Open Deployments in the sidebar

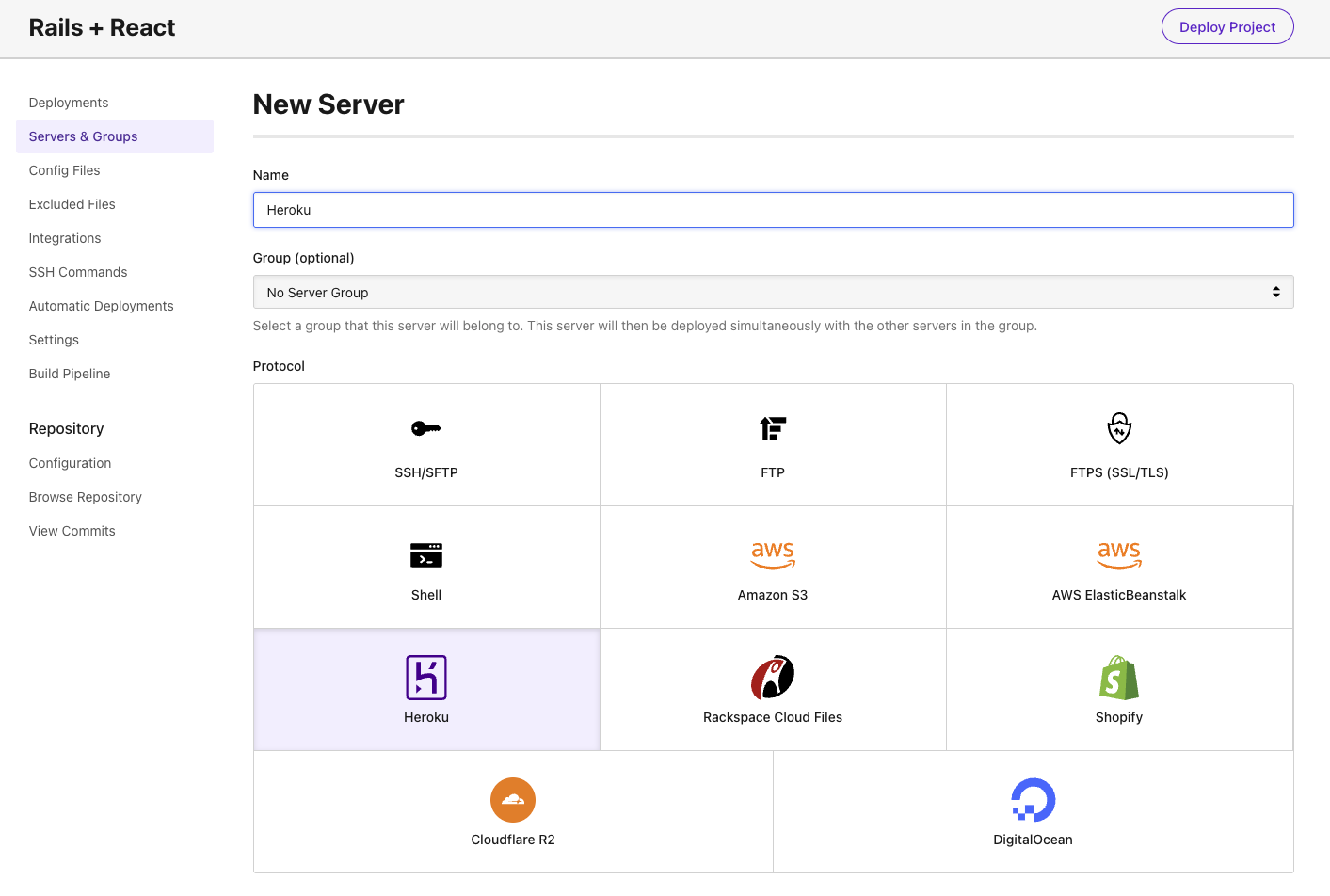click(69, 103)
